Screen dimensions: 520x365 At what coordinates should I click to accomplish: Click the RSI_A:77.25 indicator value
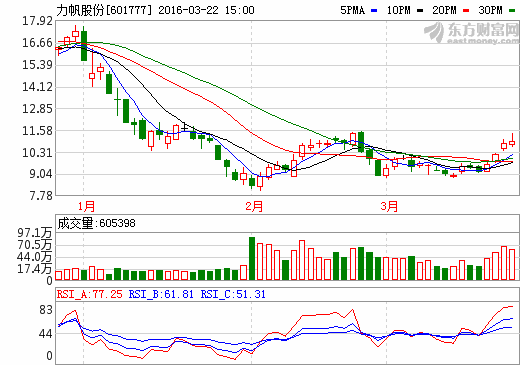(x=90, y=294)
